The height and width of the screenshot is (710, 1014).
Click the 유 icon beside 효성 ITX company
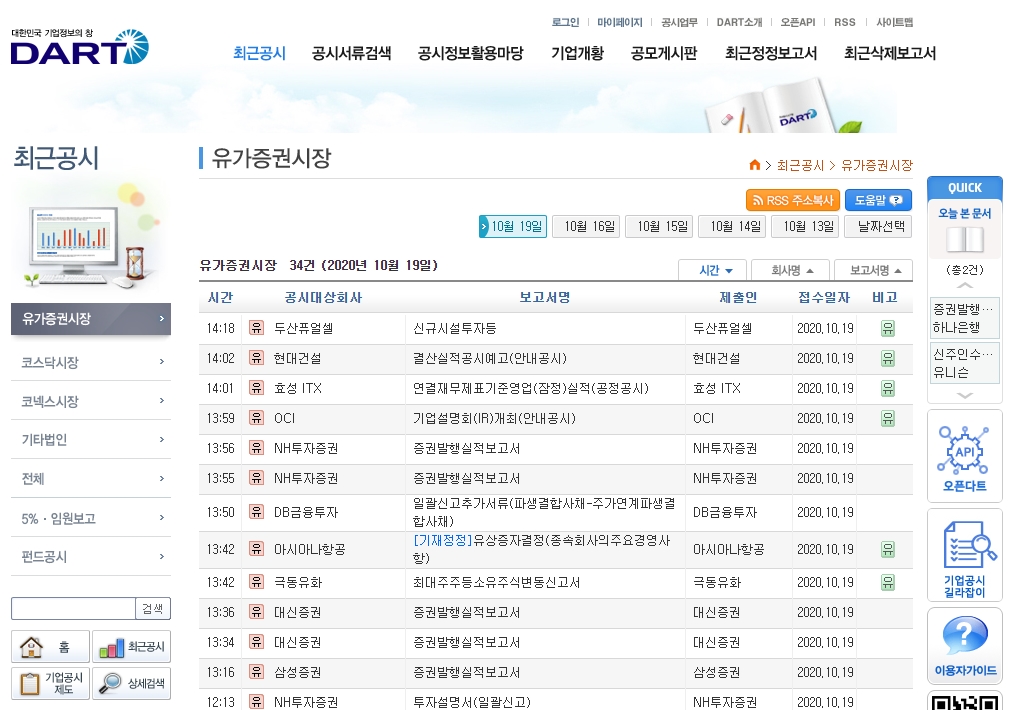click(257, 388)
